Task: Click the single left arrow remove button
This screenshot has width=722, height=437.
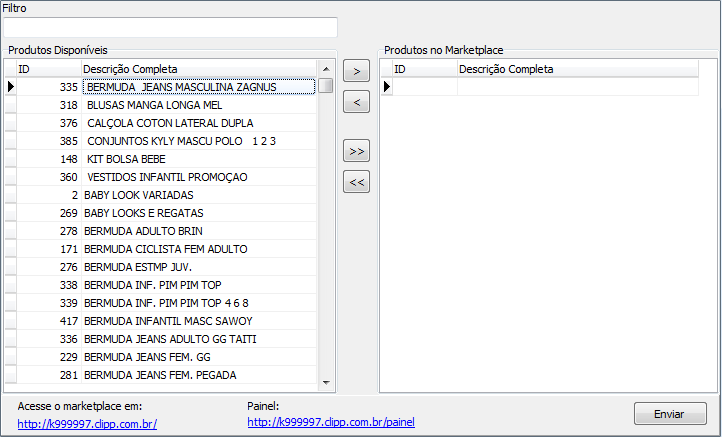Action: pos(356,102)
